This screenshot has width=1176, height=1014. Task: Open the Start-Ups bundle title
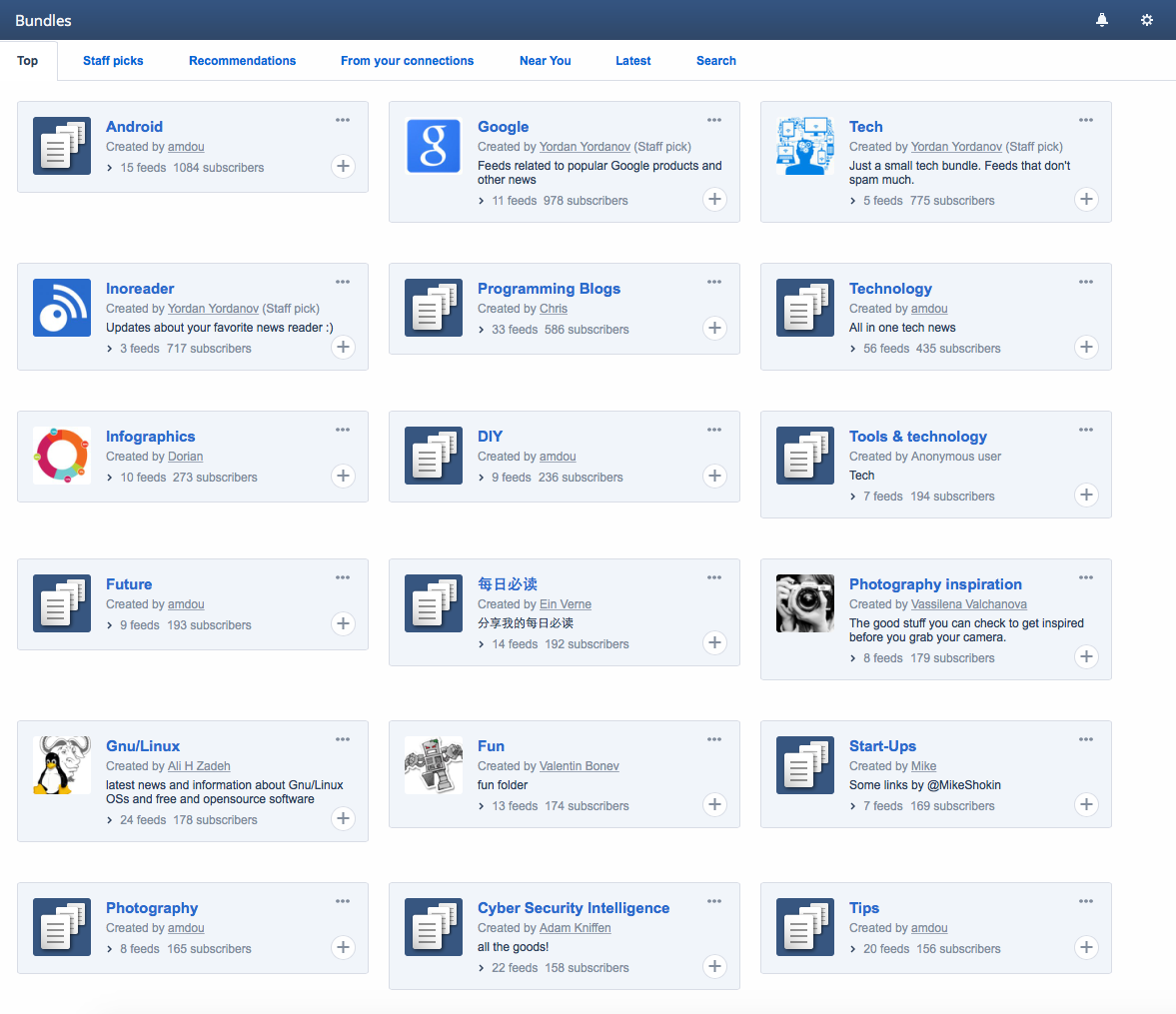[883, 746]
